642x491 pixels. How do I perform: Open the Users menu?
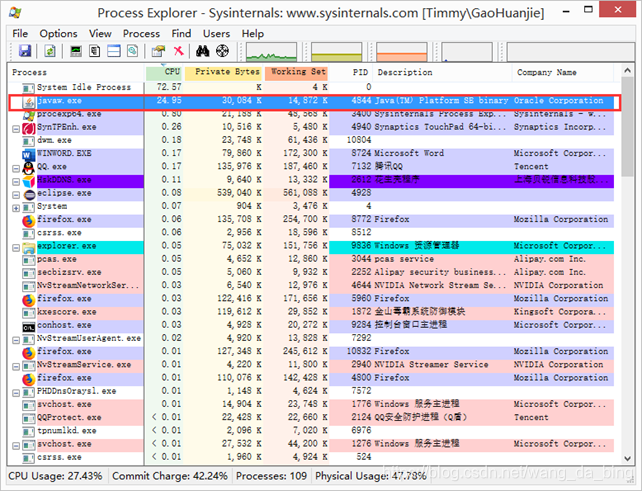[x=216, y=34]
